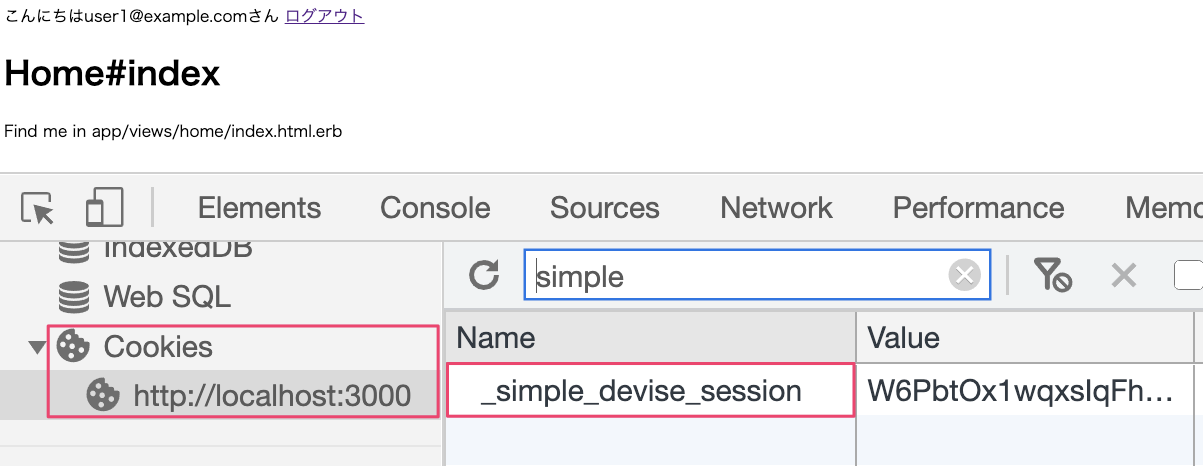Open the Sources tab
This screenshot has width=1203, height=466.
604,208
